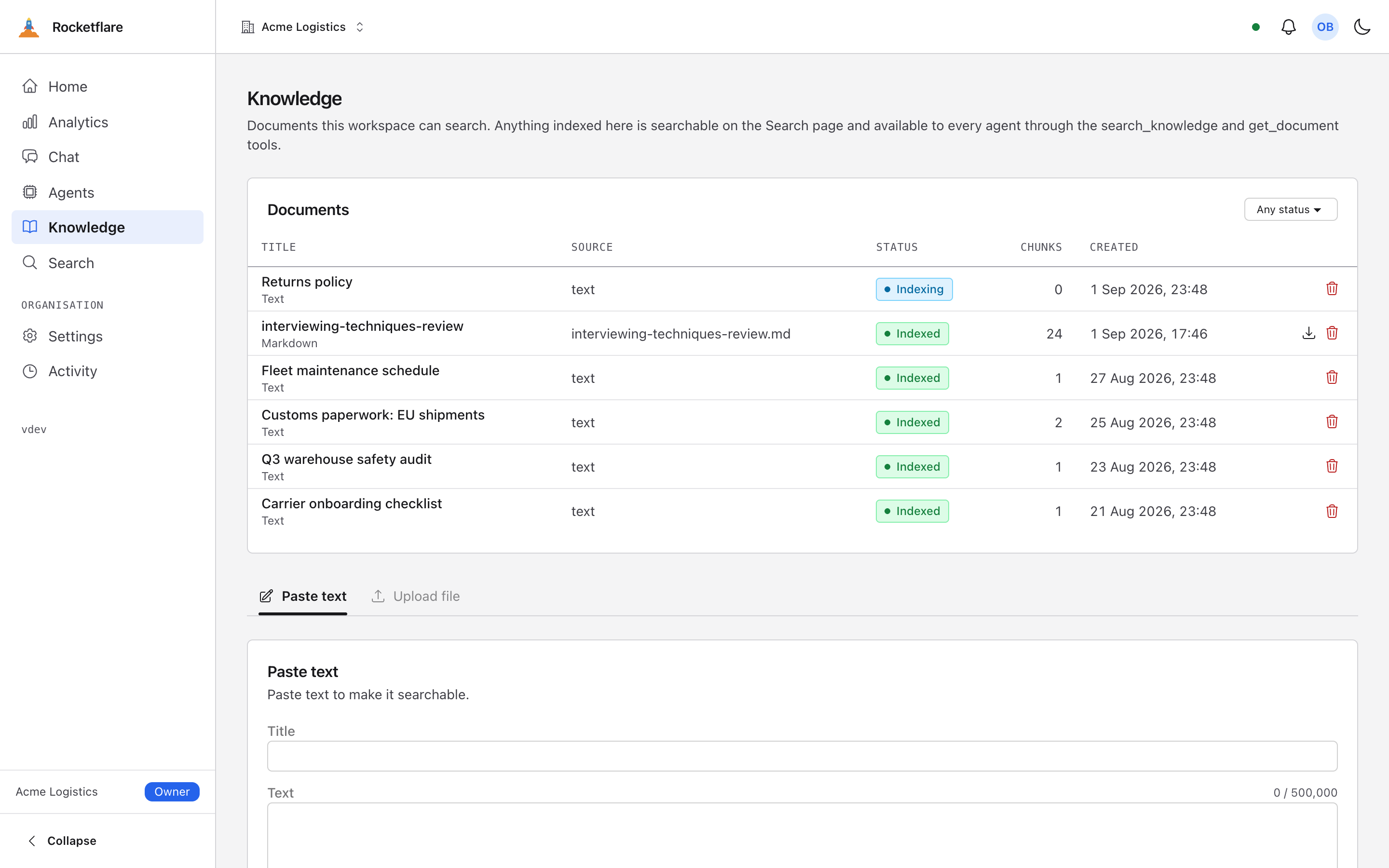Delete the Fleet maintenance schedule document
This screenshot has height=868, width=1389.
[x=1332, y=377]
